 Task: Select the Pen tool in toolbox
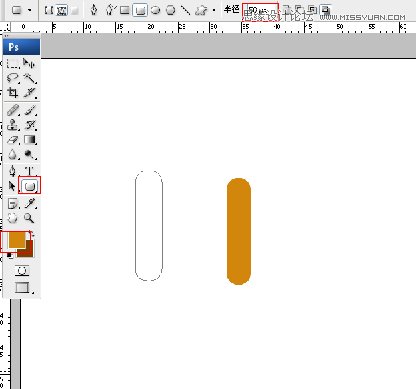click(x=12, y=171)
